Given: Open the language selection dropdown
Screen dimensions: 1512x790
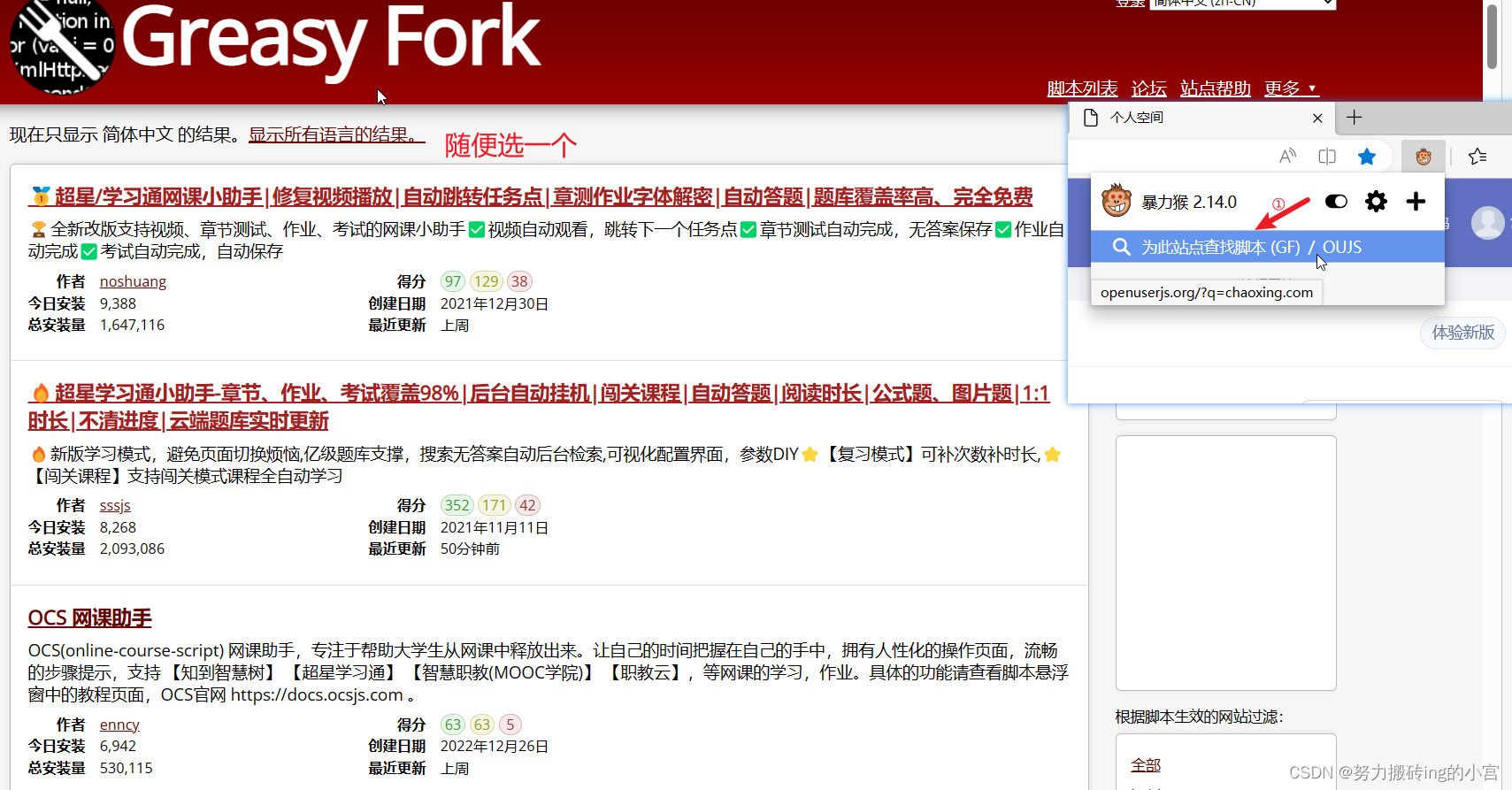Looking at the screenshot, I should tap(1242, 4).
